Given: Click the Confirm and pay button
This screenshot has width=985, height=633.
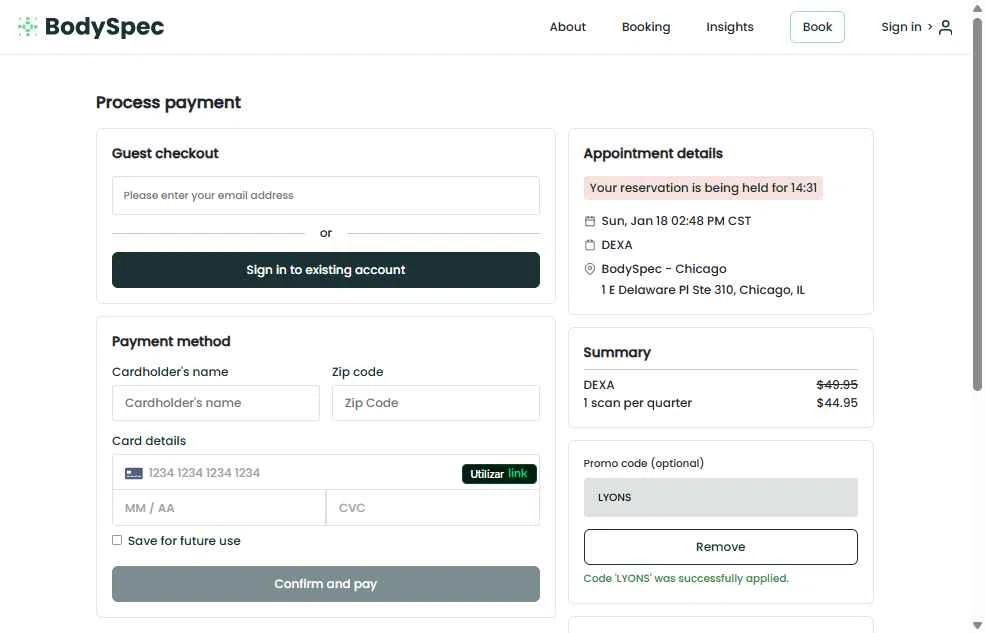Looking at the screenshot, I should point(325,584).
